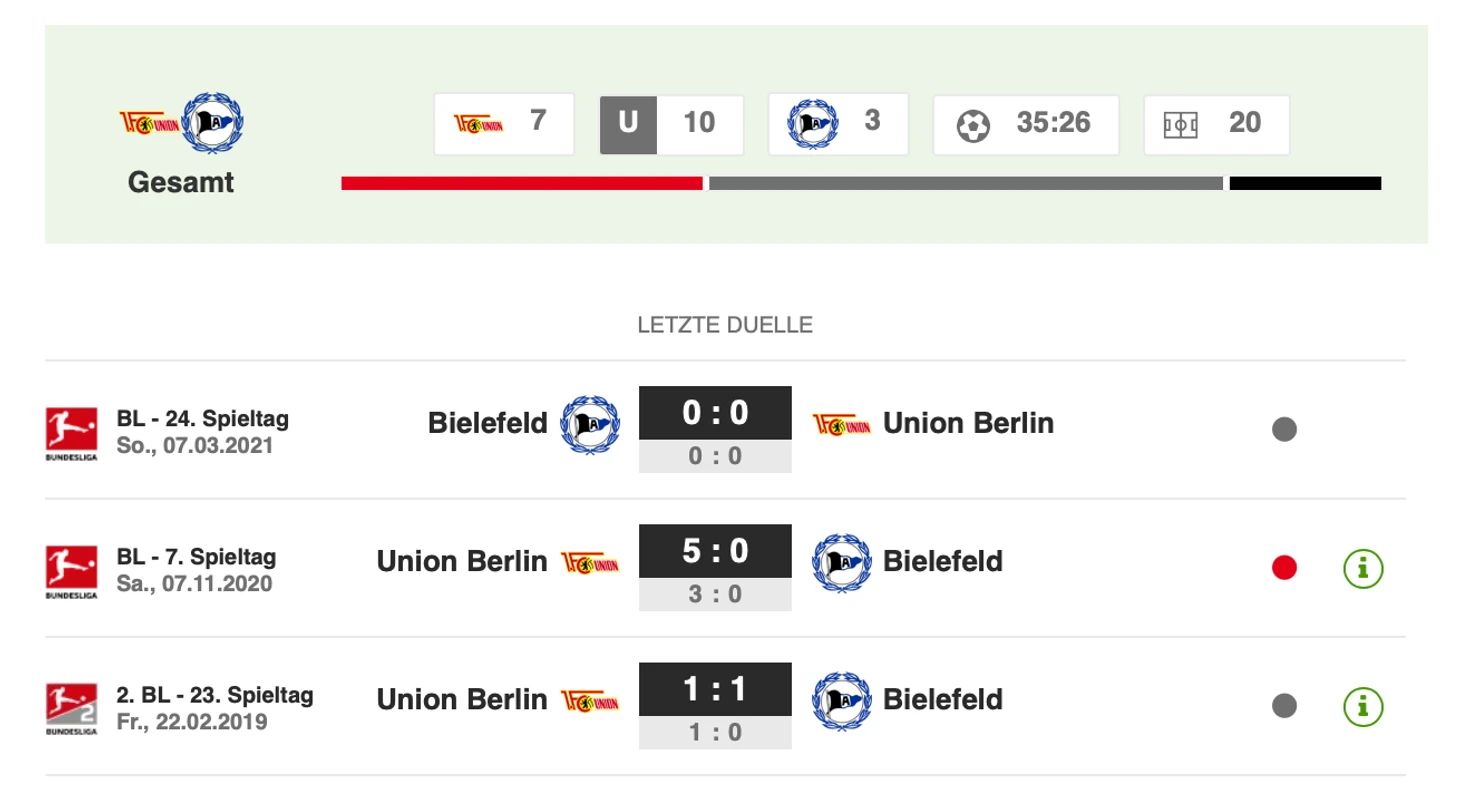Click Bielefeld wins box showing 3
Screen dimensions: 1460x800
pyautogui.click(x=838, y=124)
